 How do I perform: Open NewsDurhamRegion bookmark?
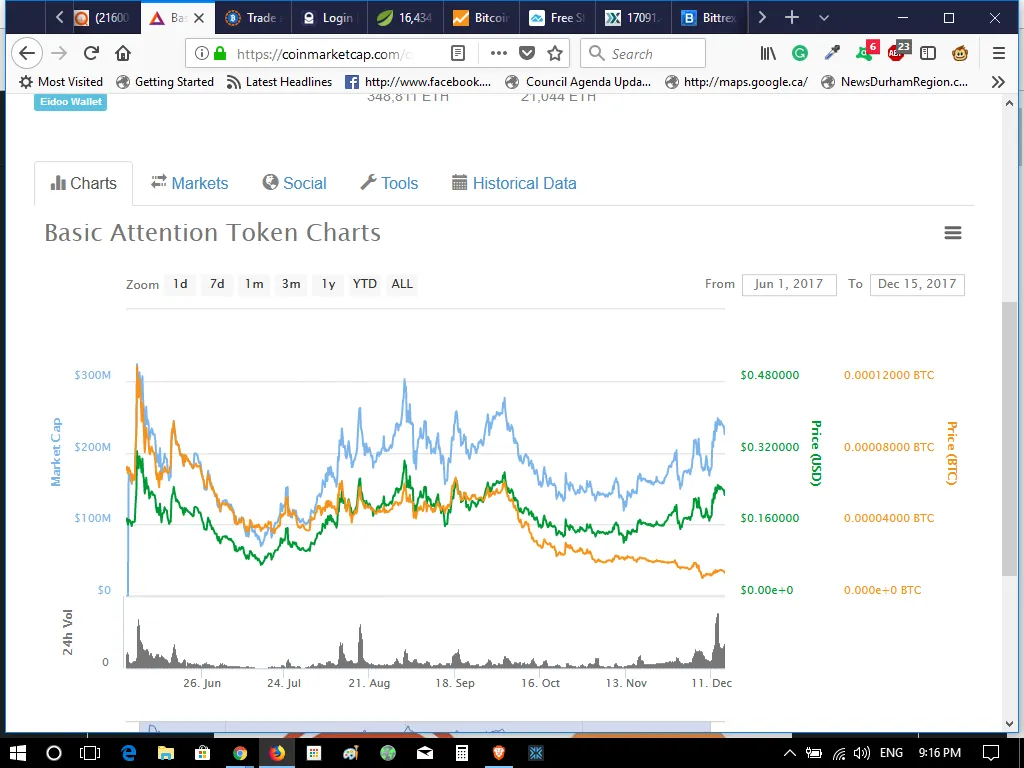point(895,82)
